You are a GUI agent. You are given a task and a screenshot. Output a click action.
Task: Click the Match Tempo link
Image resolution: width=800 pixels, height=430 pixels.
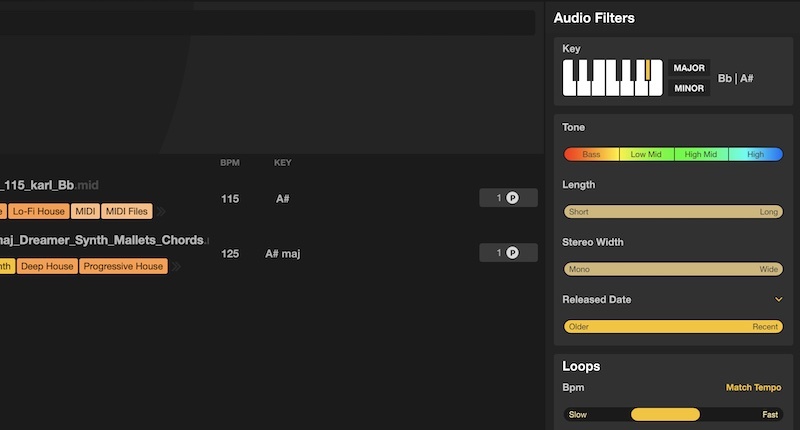pyautogui.click(x=753, y=388)
